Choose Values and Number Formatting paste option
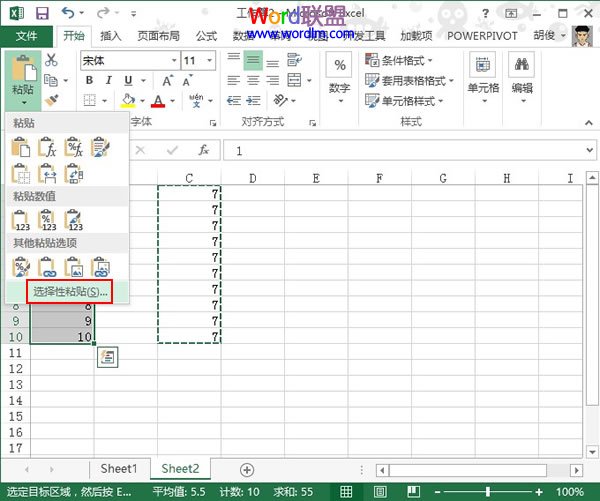 point(47,220)
